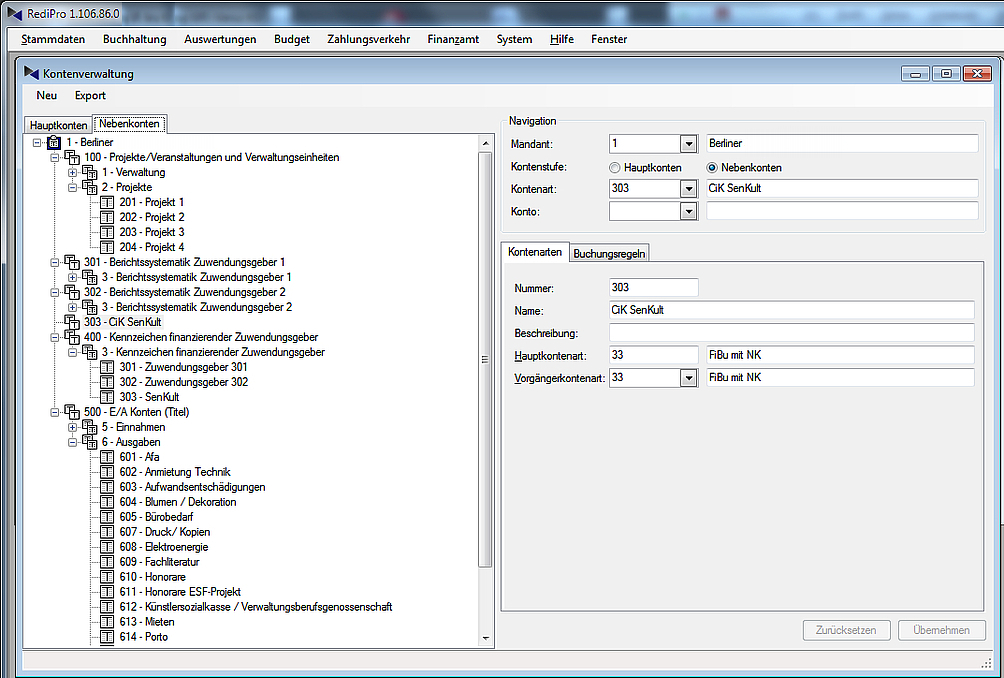The height and width of the screenshot is (678, 1004).
Task: Expand the 1 - Verwaltung tree node
Action: [72, 172]
